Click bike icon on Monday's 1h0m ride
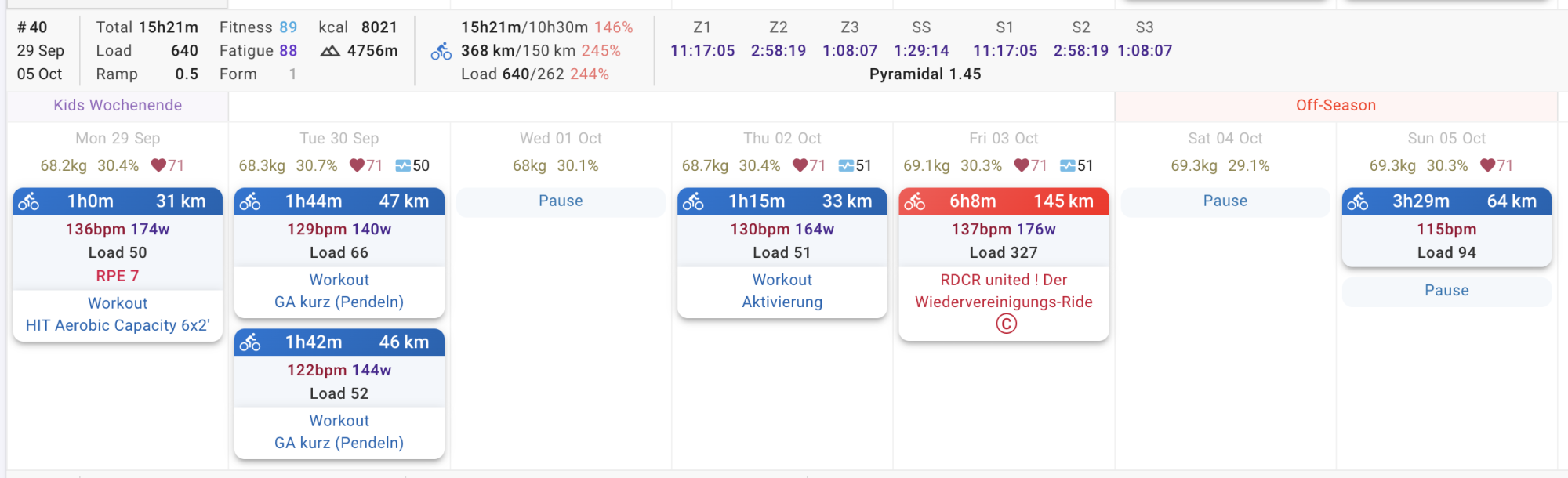The width and height of the screenshot is (1568, 478). coord(29,201)
